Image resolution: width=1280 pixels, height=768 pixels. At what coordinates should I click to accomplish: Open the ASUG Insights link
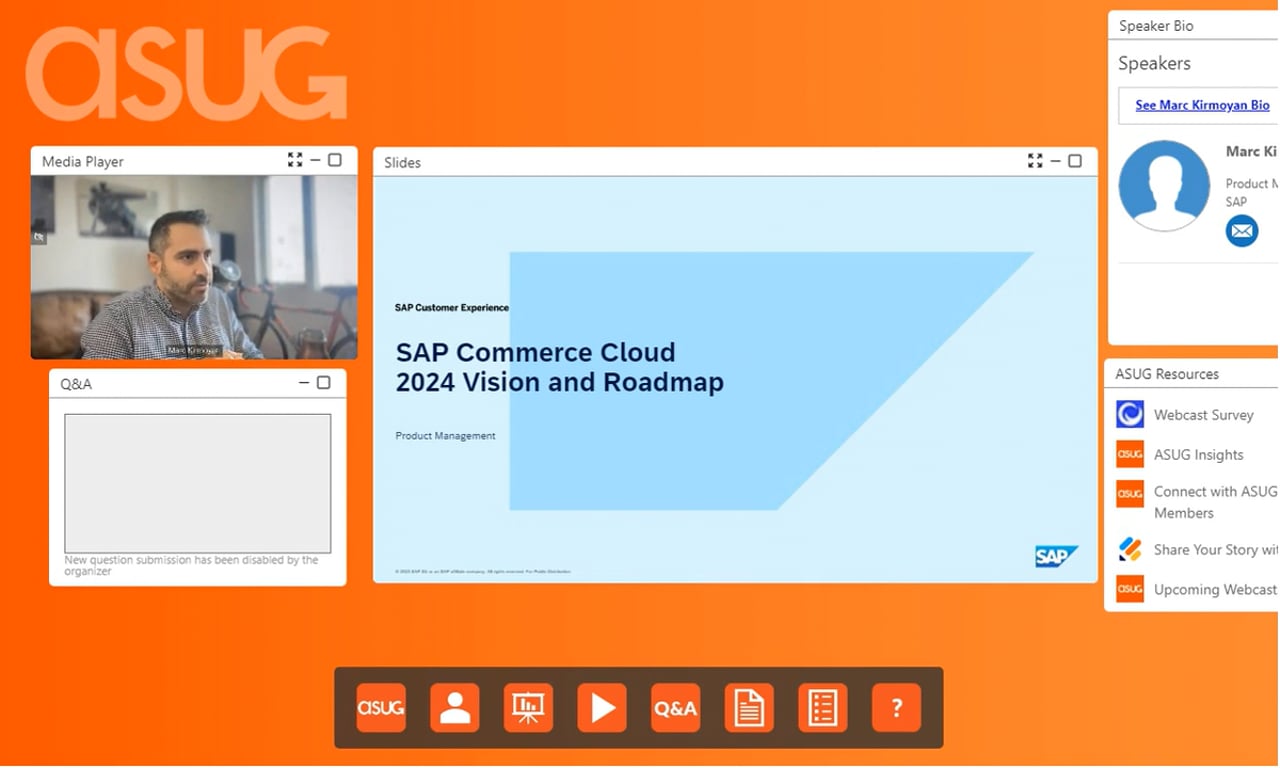click(1198, 455)
